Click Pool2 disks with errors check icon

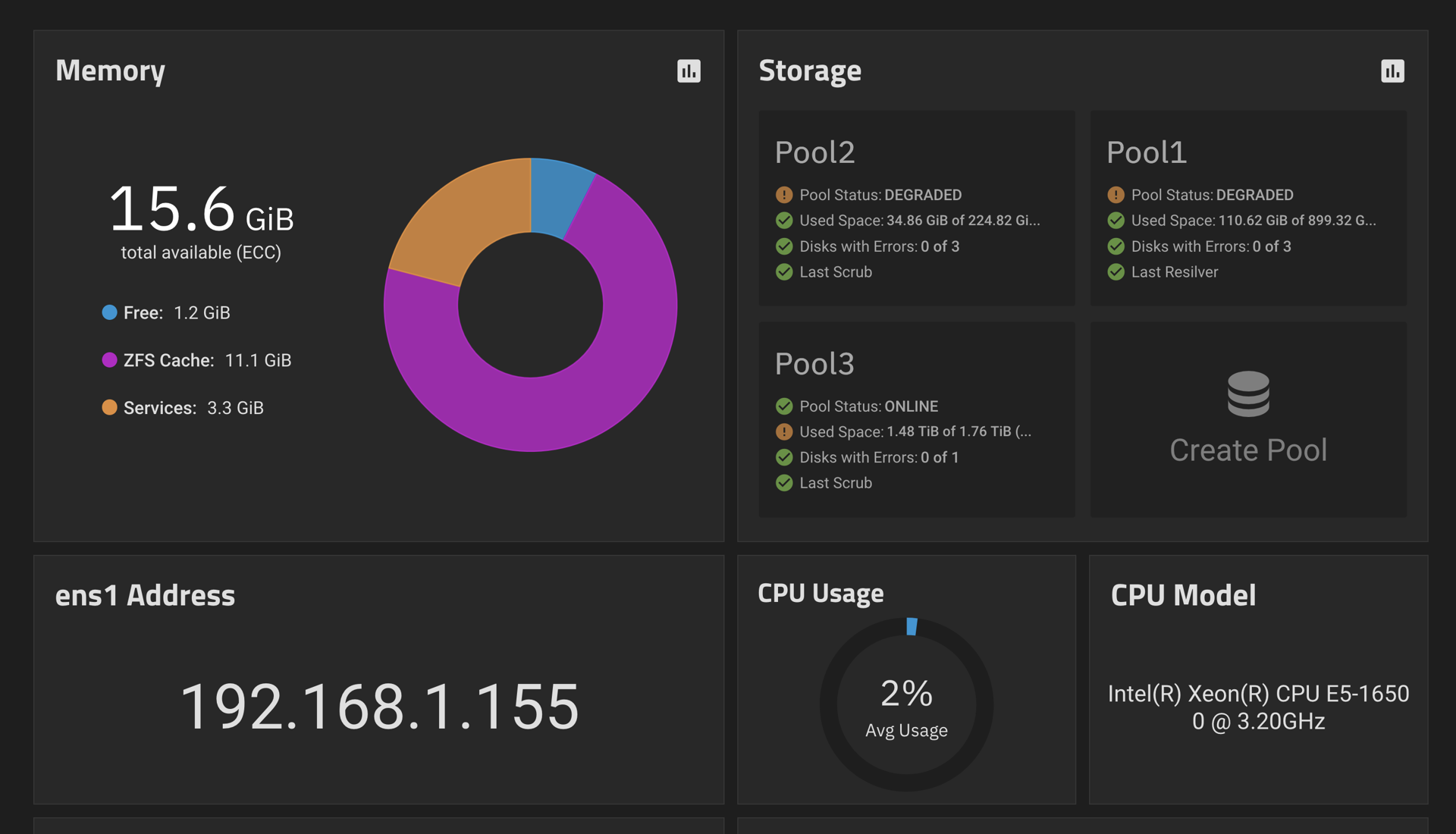click(x=784, y=246)
